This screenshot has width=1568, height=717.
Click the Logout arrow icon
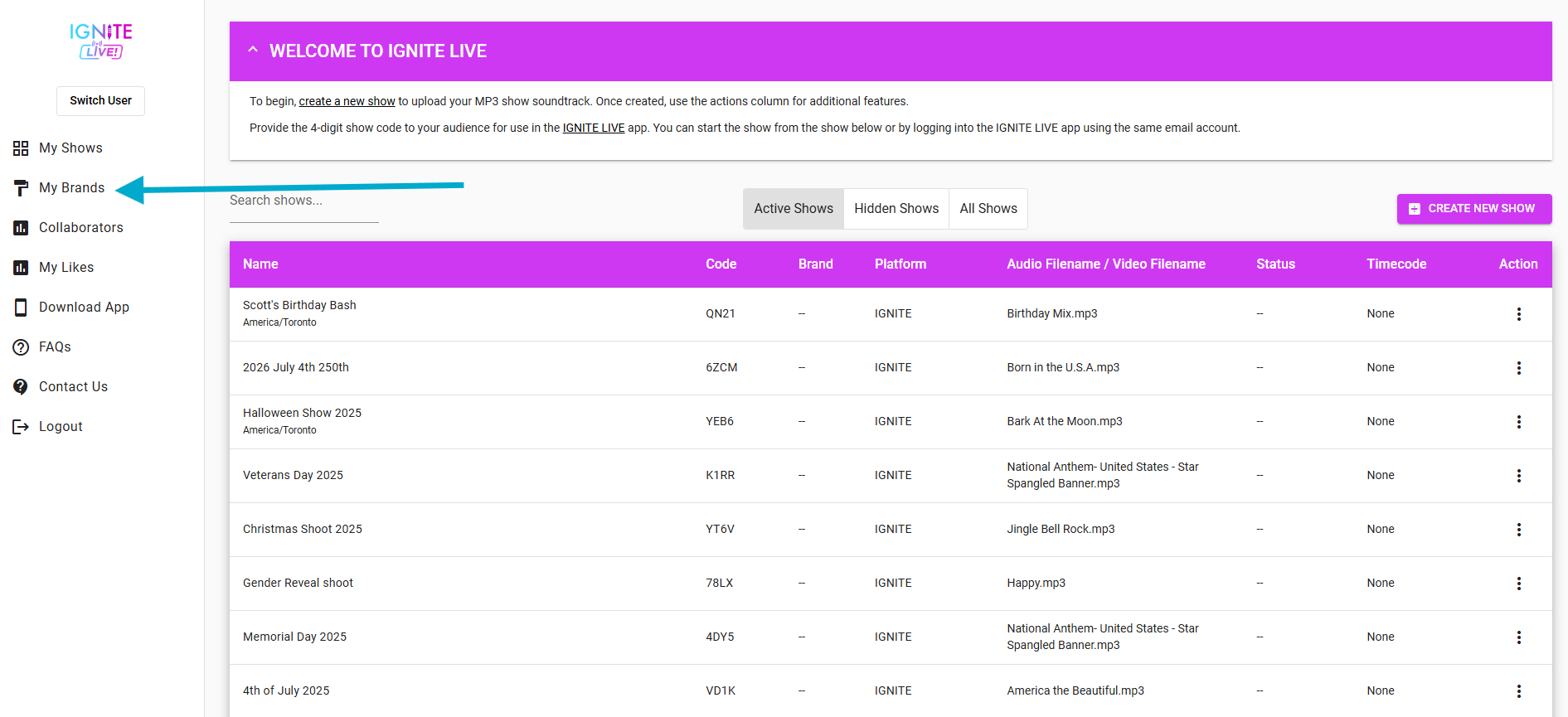click(21, 427)
